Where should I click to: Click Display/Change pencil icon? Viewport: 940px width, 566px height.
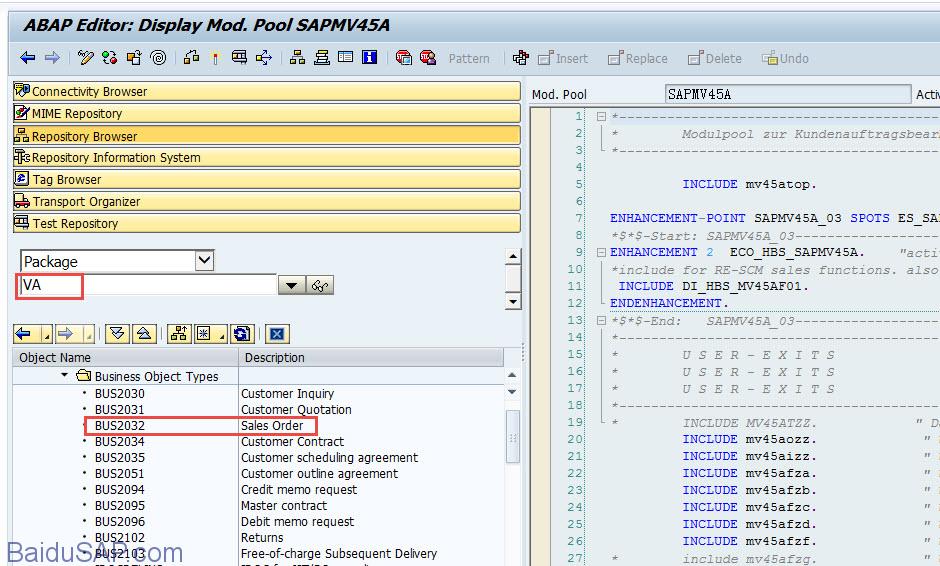click(x=85, y=58)
